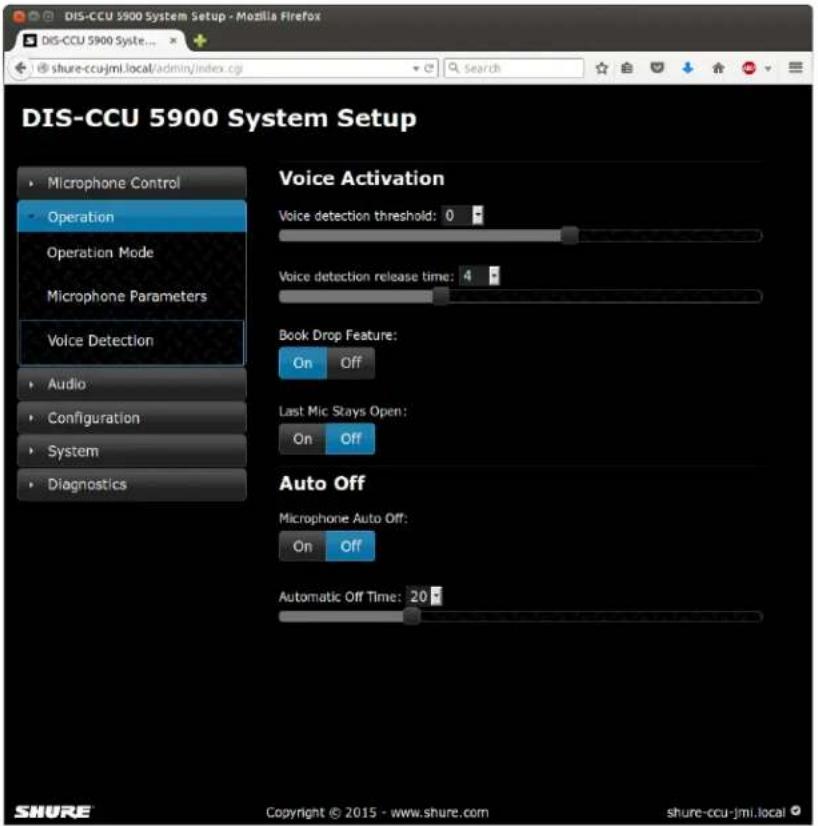
Task: Click the DIS-CCU 5900 System Setup heading
Action: coord(219,117)
